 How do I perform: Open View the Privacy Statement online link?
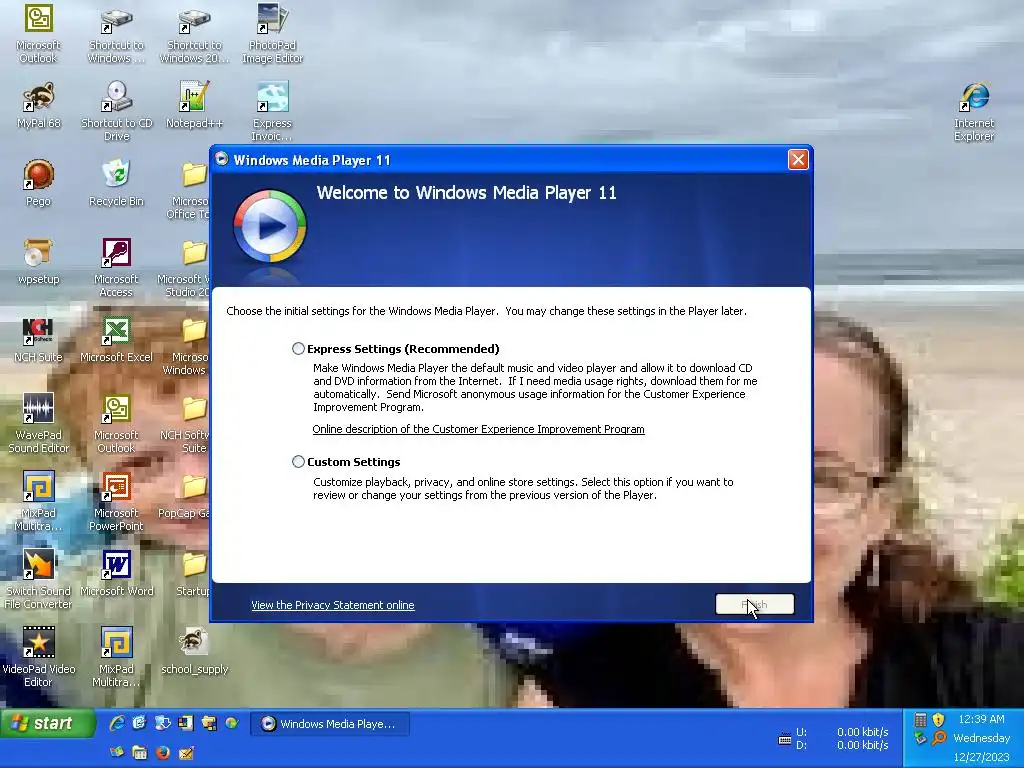click(x=332, y=605)
